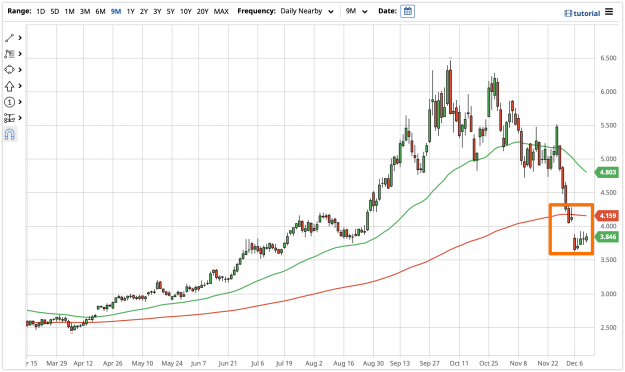Screen dimensions: 625x372
Task: Set range to 1D
Action: pyautogui.click(x=41, y=12)
